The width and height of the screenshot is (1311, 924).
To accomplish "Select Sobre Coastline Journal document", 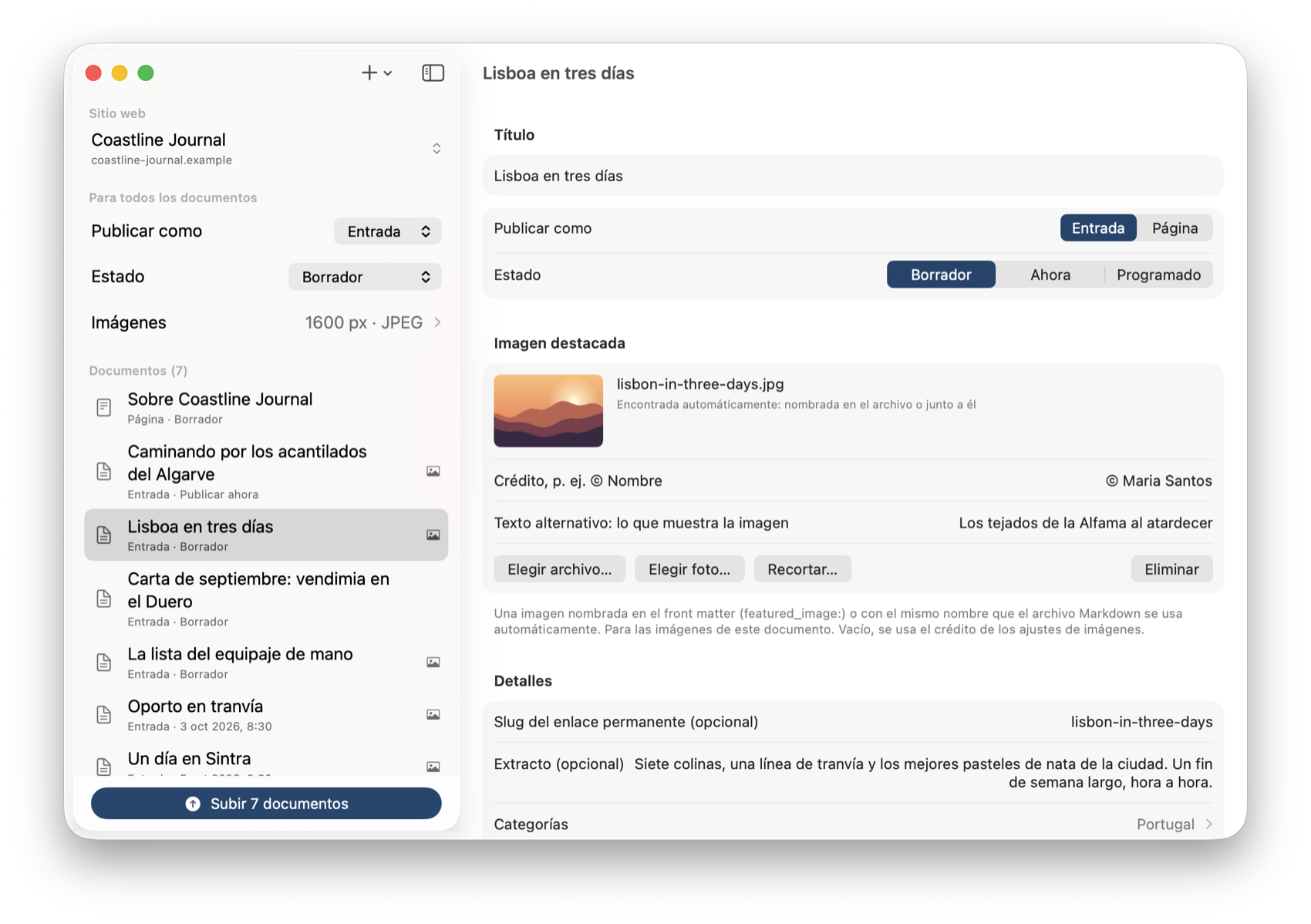I will click(x=266, y=407).
